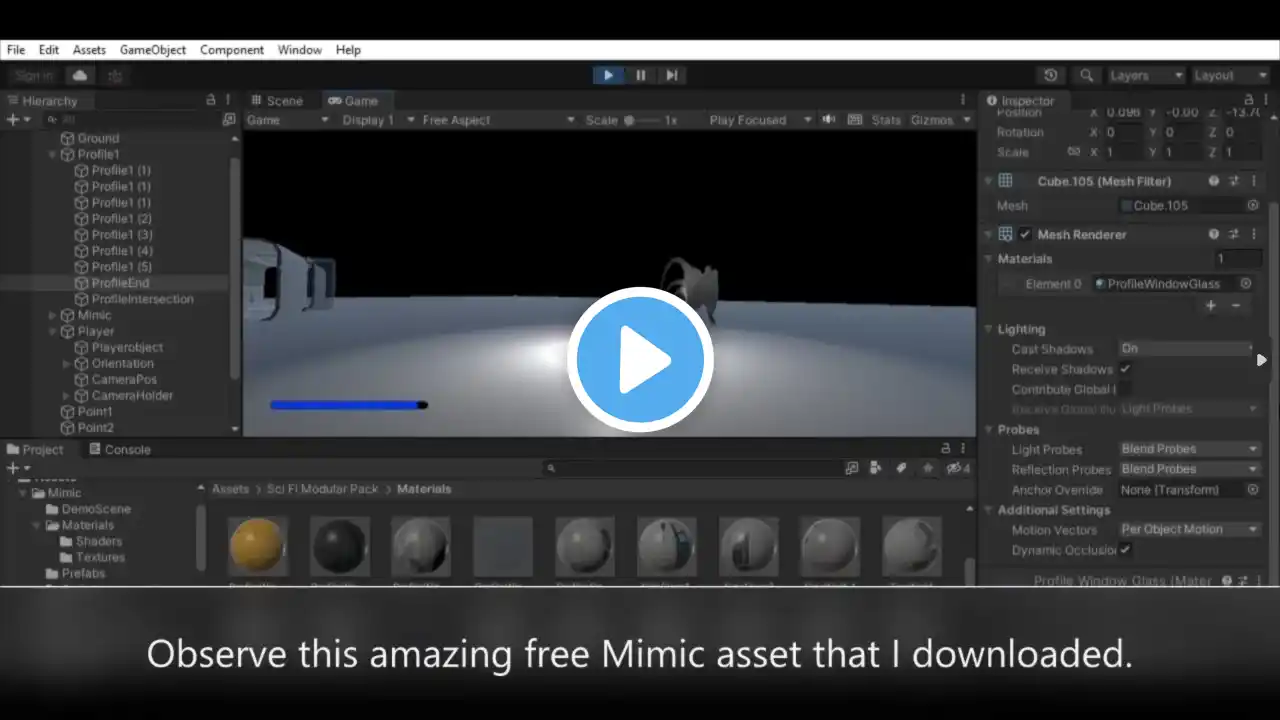Open Mesh Renderer more options menu
The image size is (1280, 720).
coord(1253,234)
